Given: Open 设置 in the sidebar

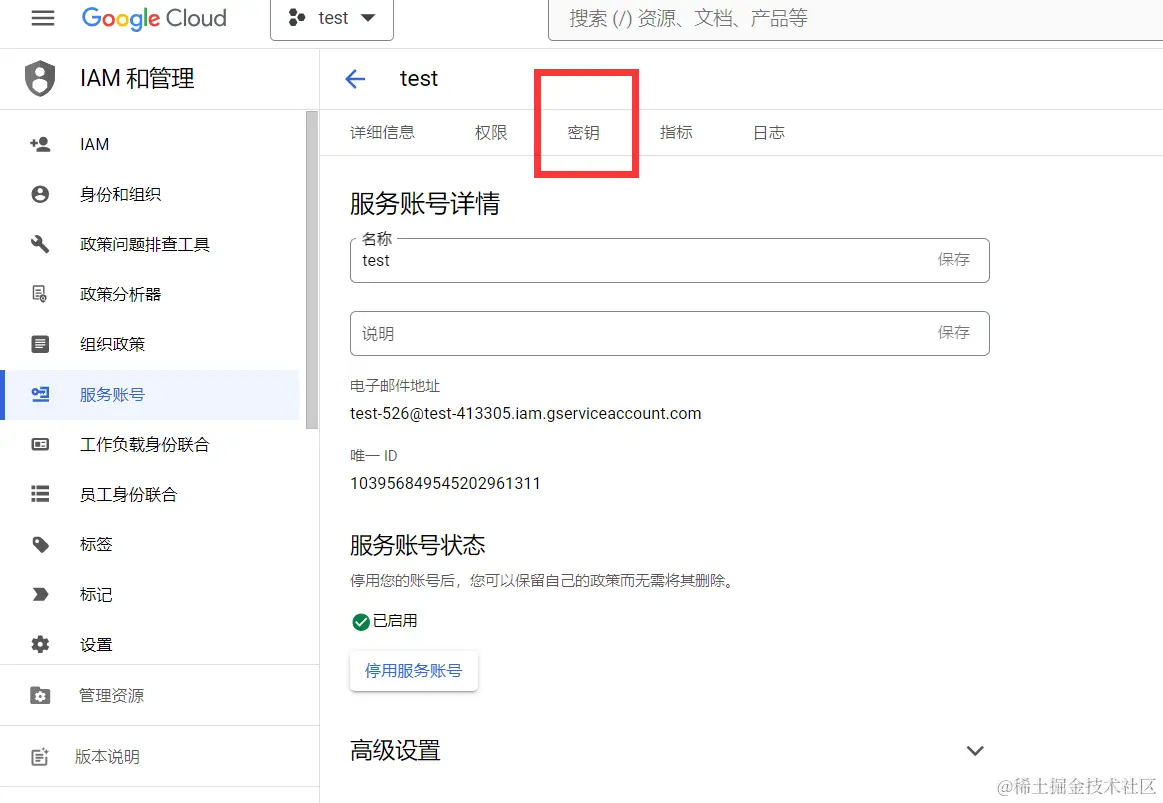Looking at the screenshot, I should tap(152, 644).
